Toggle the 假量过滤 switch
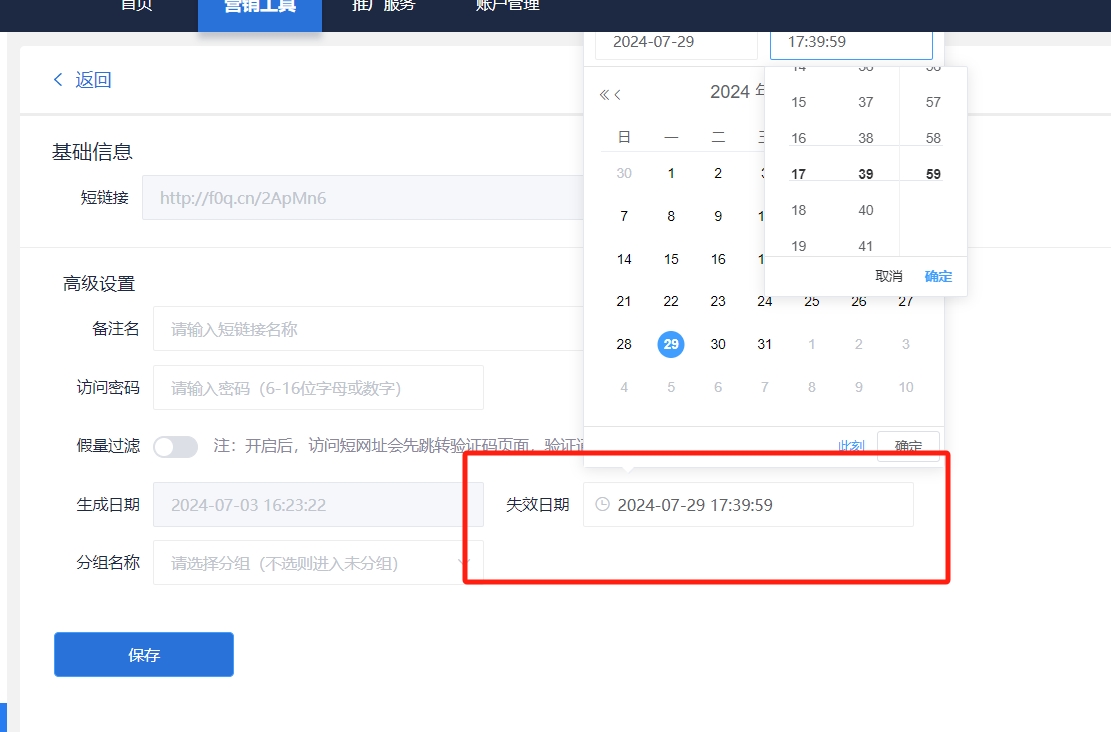The width and height of the screenshot is (1111, 732). (x=176, y=446)
